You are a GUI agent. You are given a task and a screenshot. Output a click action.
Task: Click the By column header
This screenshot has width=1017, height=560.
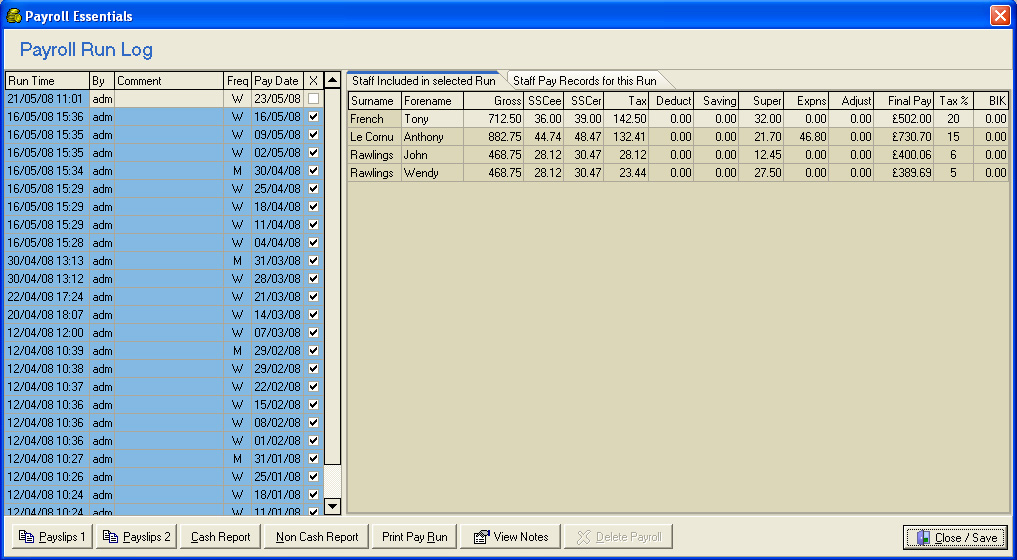point(102,81)
